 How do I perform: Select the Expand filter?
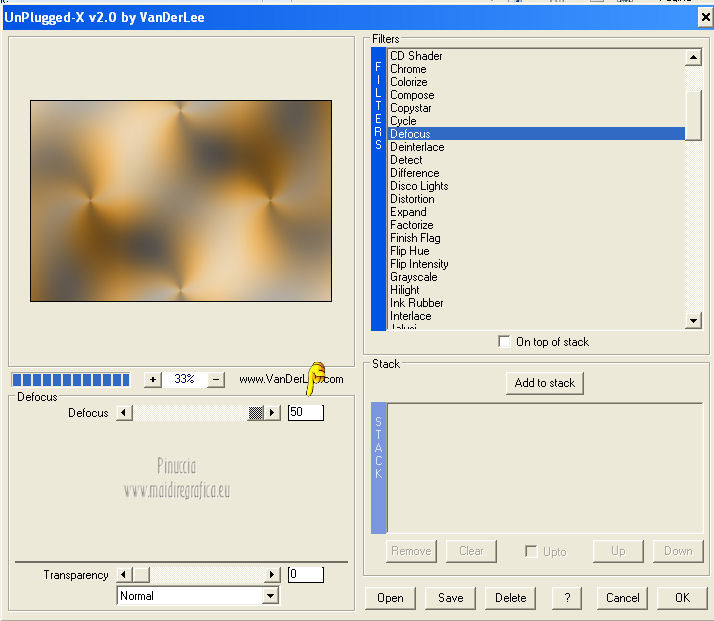click(x=536, y=212)
